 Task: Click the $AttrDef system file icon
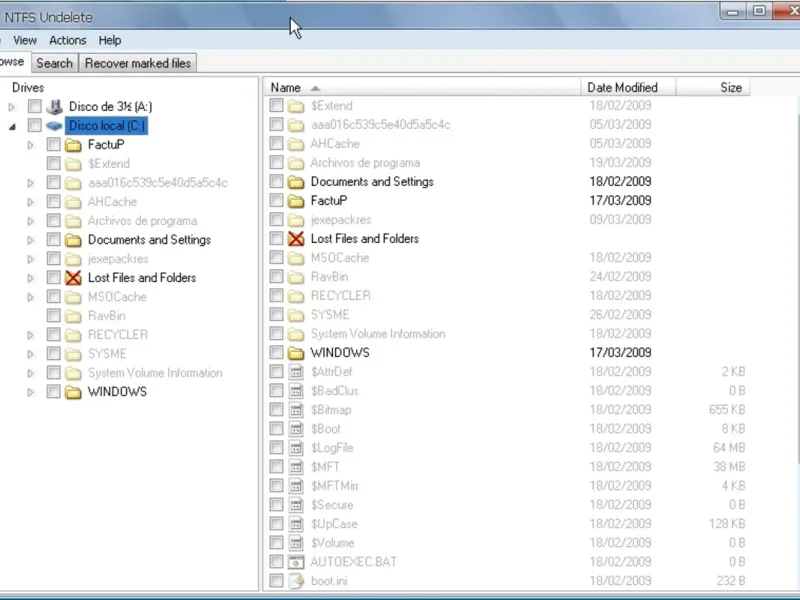click(296, 372)
